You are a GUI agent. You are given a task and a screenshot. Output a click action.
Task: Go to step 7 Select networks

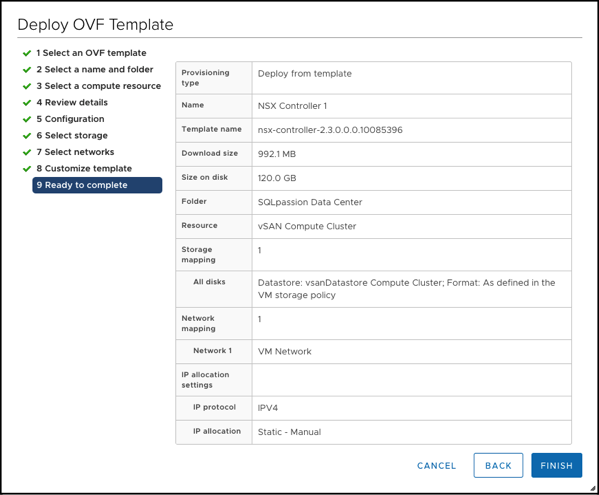click(x=75, y=152)
